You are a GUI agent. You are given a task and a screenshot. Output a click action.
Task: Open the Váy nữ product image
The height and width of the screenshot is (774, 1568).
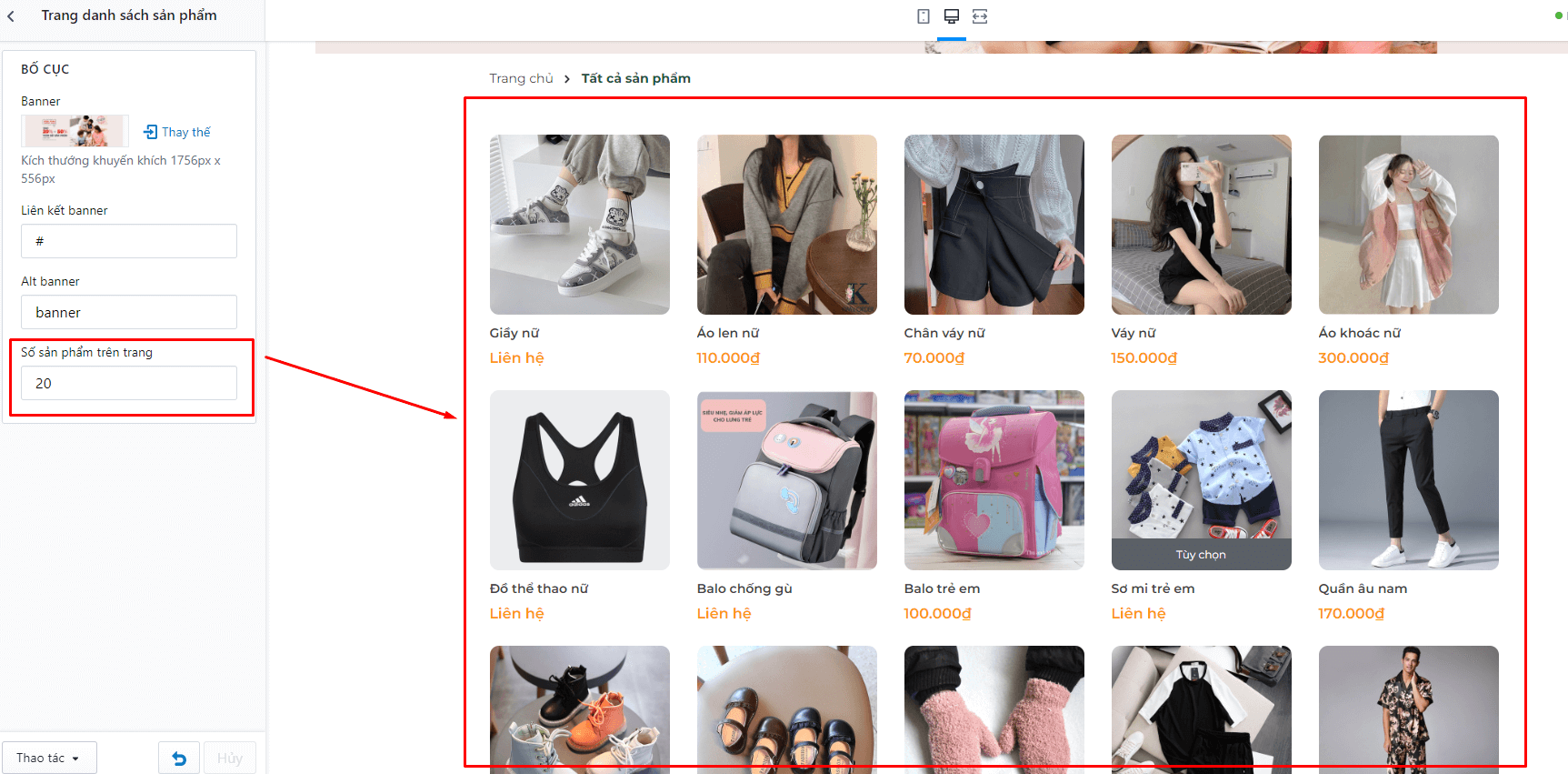click(1202, 225)
